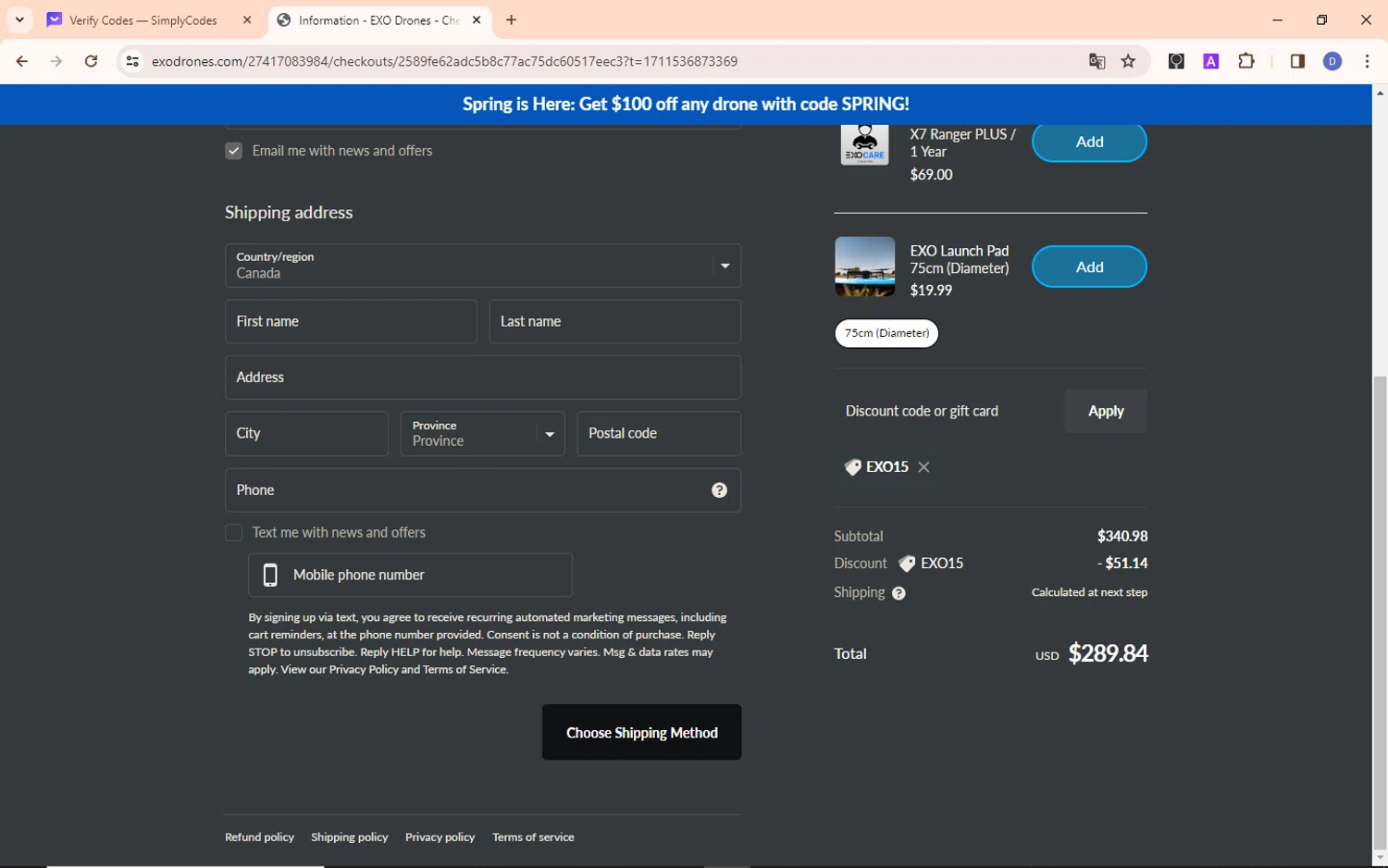Click EXO Launch Pad product thumbnail
Viewport: 1388px width, 868px height.
[864, 267]
